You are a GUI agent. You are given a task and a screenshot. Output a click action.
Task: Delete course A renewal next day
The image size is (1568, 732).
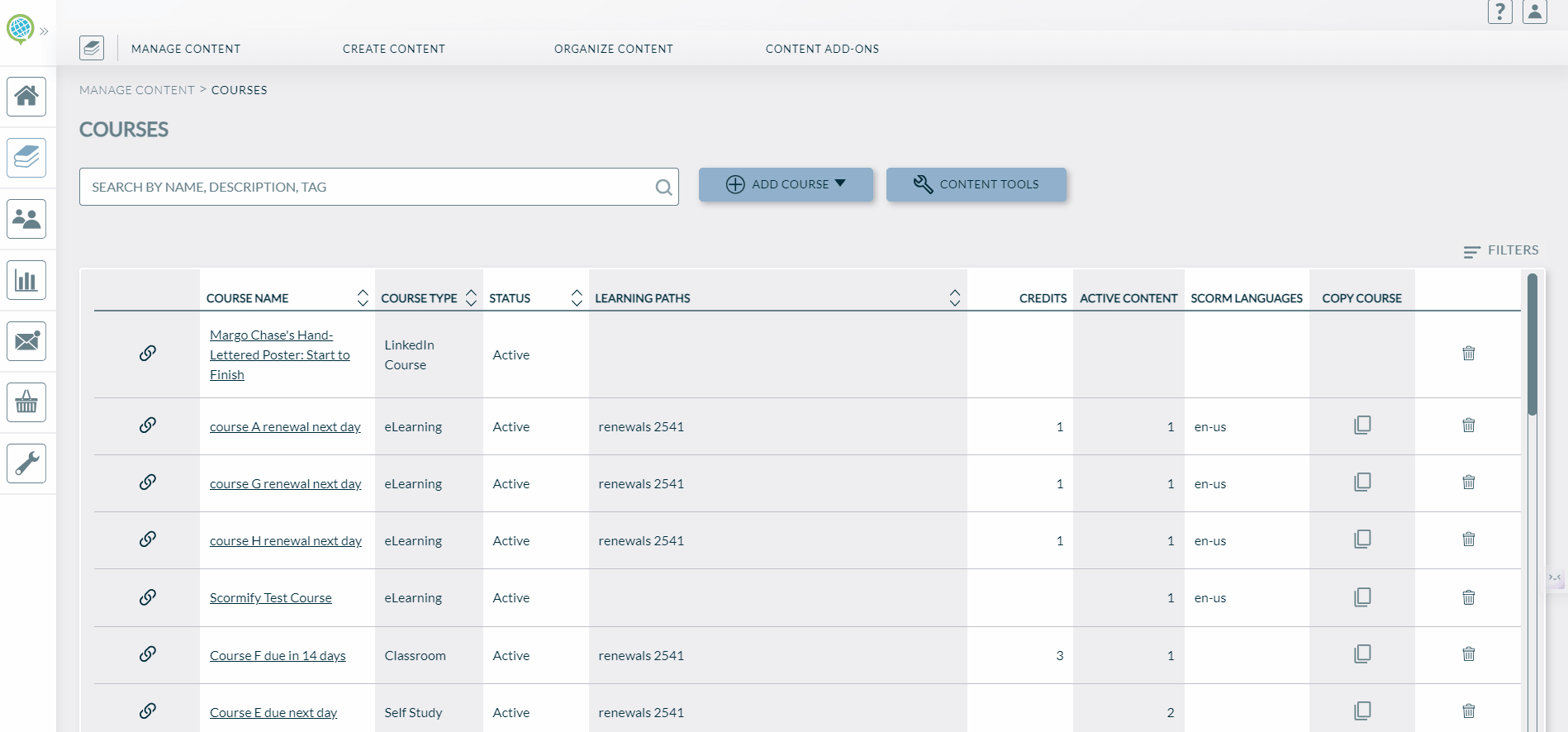tap(1469, 425)
